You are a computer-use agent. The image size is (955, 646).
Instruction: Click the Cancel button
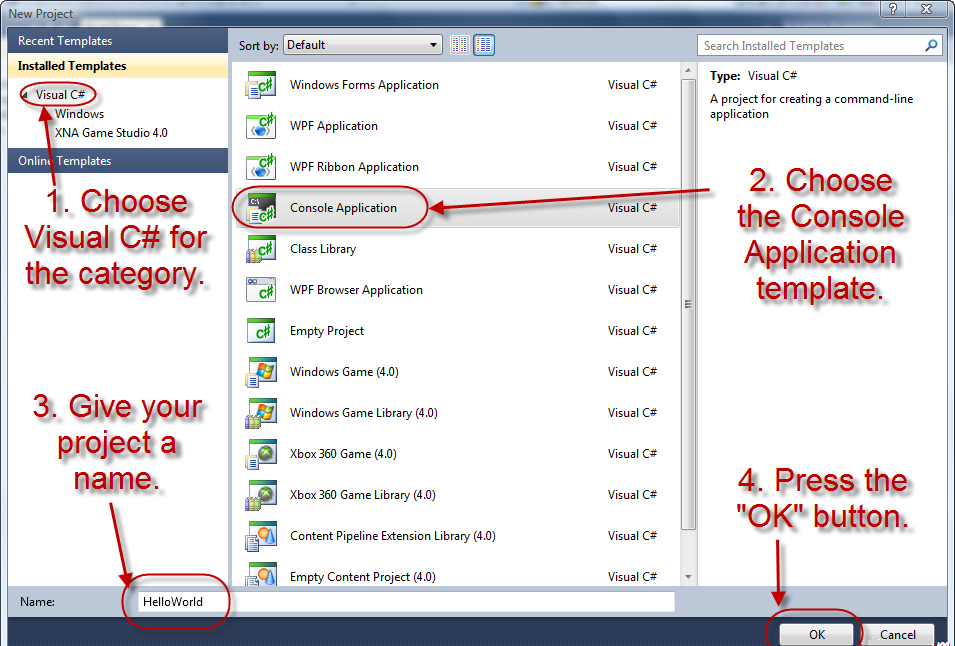[x=897, y=634]
